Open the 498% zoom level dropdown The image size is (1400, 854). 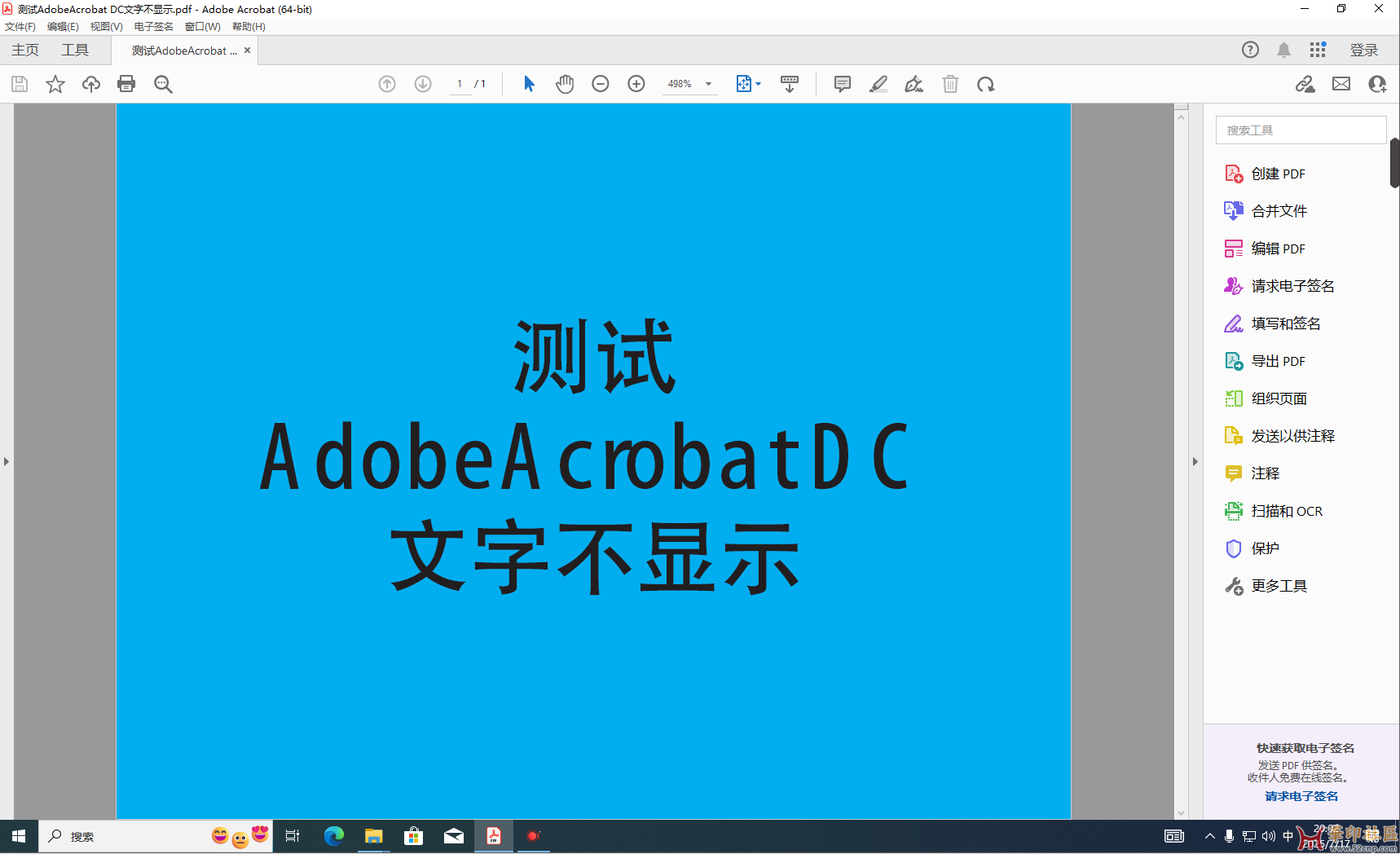pyautogui.click(x=708, y=84)
